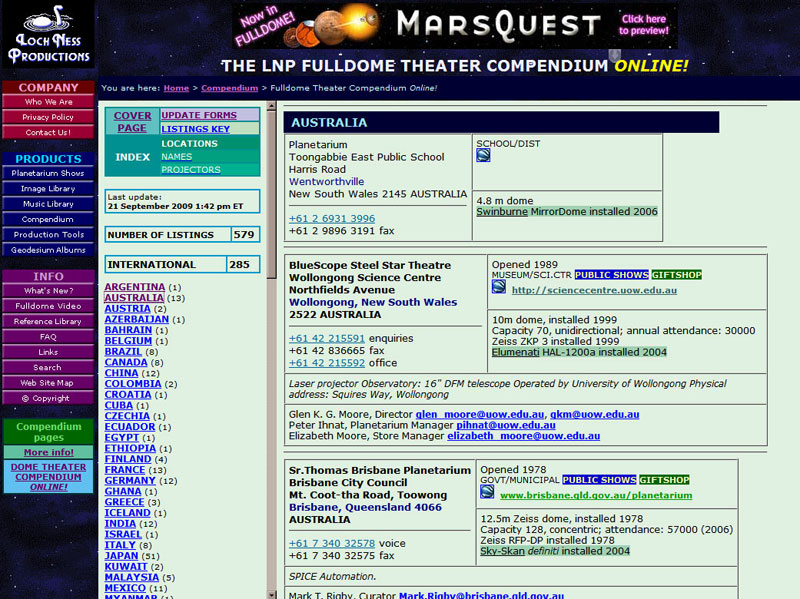Open the Cover Page link
Viewport: 800px width, 599px height.
tap(132, 121)
